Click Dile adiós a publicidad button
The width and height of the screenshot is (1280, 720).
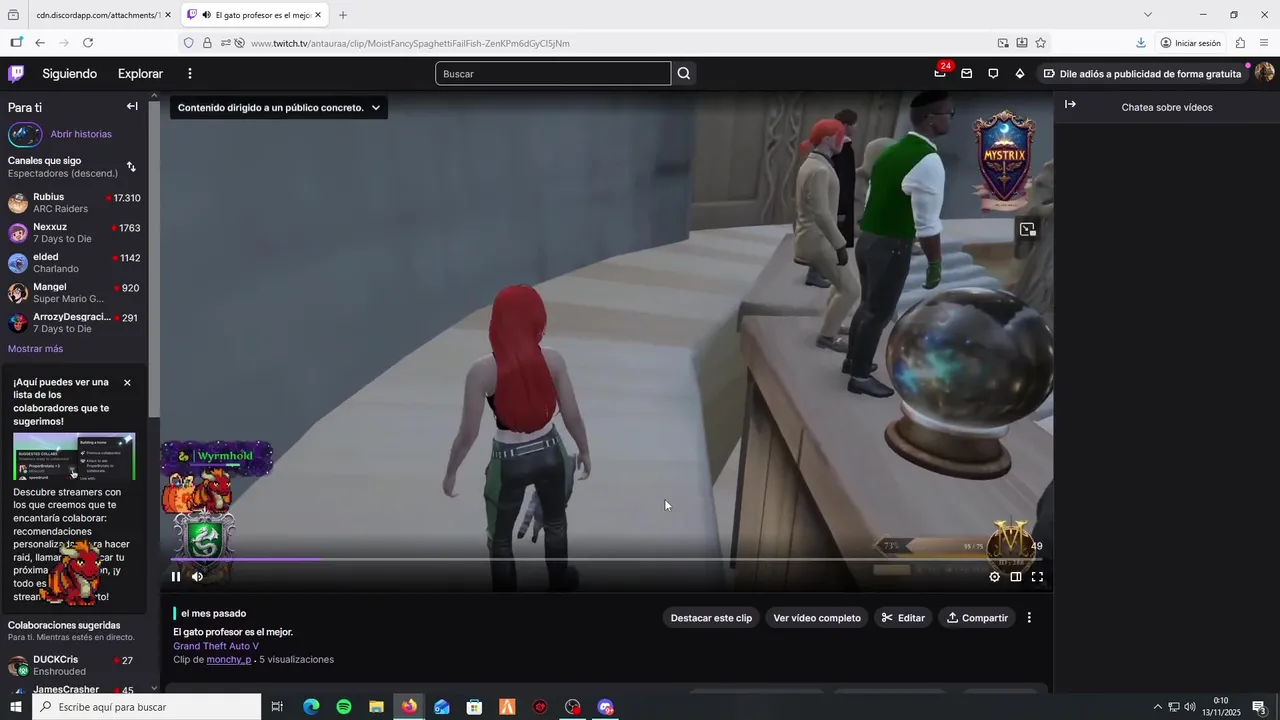pos(1142,74)
